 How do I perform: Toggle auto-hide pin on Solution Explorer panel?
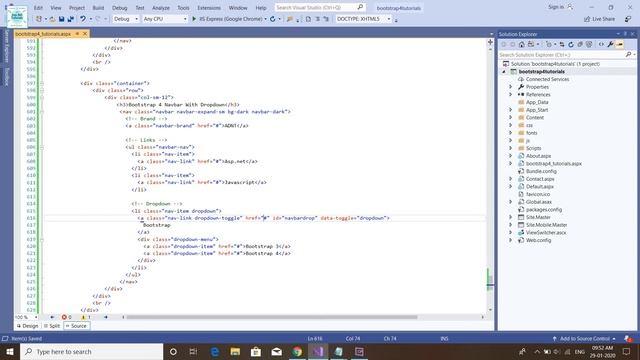tap(625, 34)
